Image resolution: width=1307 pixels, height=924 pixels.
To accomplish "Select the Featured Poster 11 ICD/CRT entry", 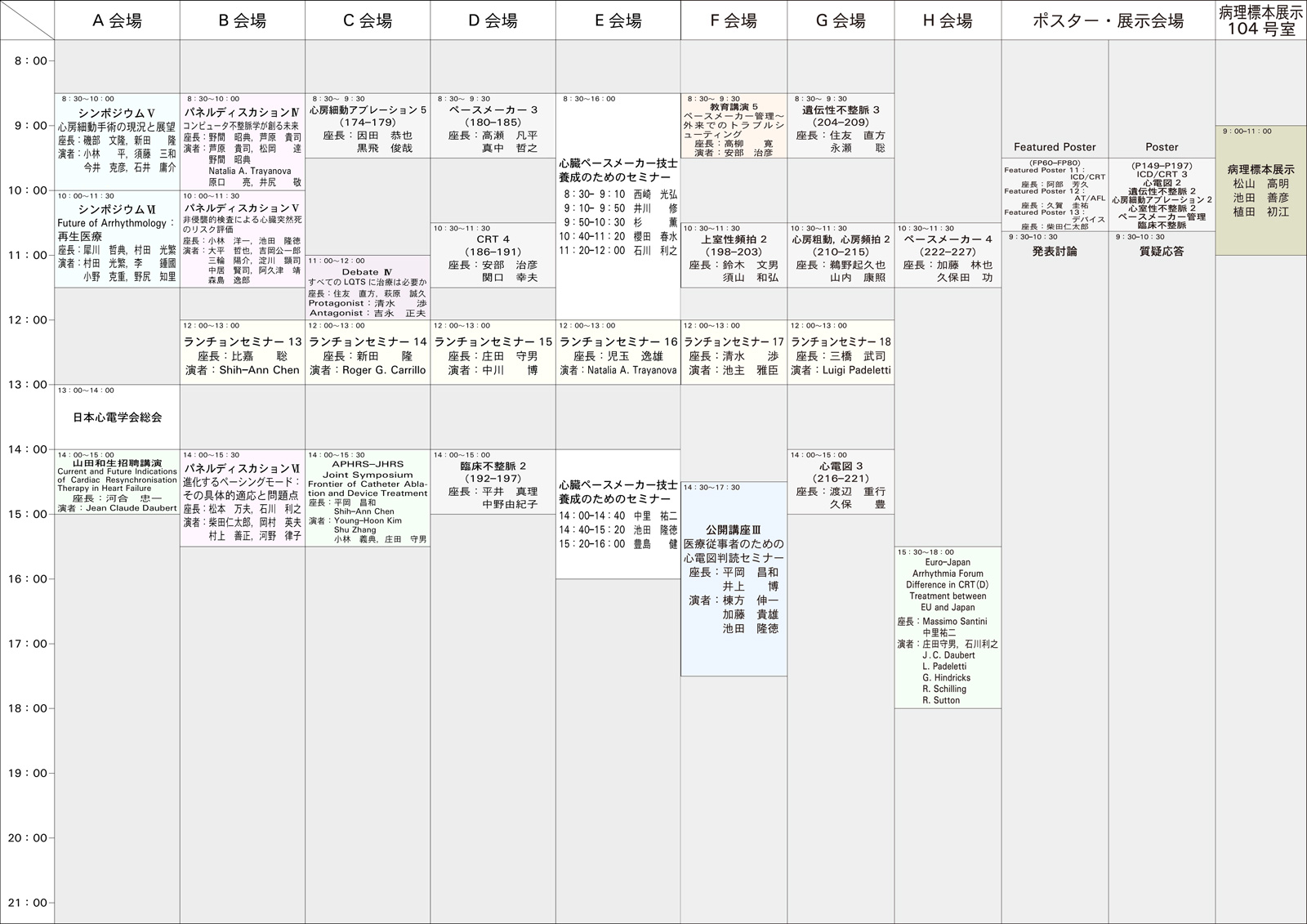I will tap(1055, 173).
